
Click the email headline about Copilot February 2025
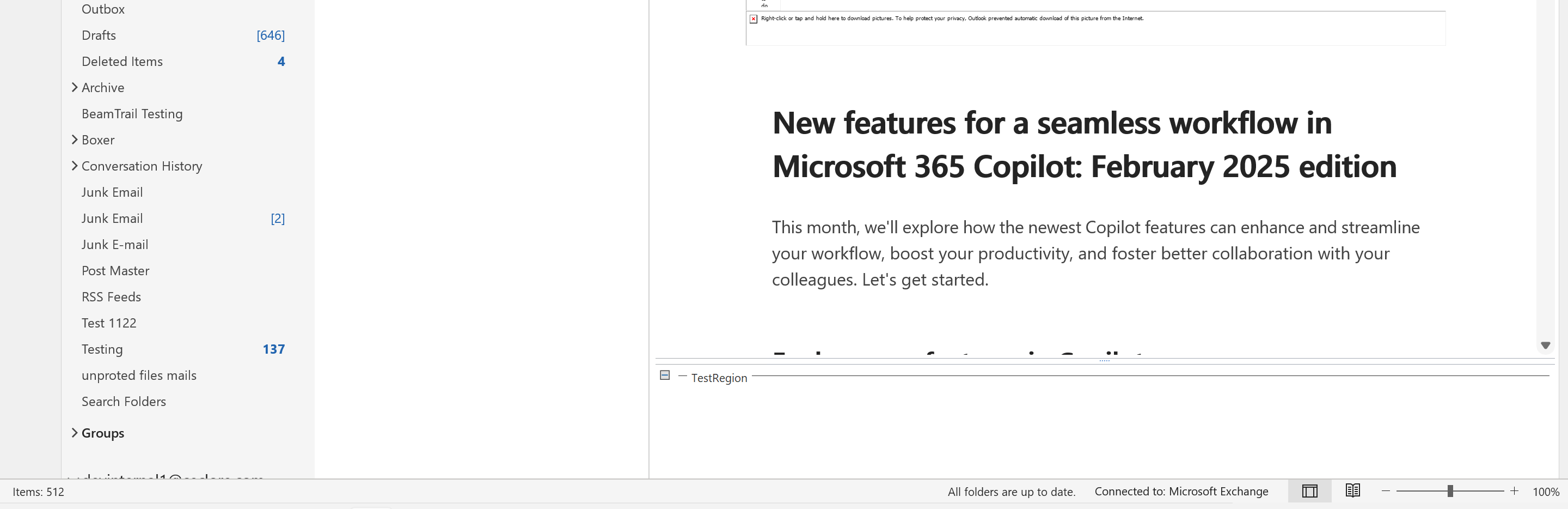(x=1084, y=144)
